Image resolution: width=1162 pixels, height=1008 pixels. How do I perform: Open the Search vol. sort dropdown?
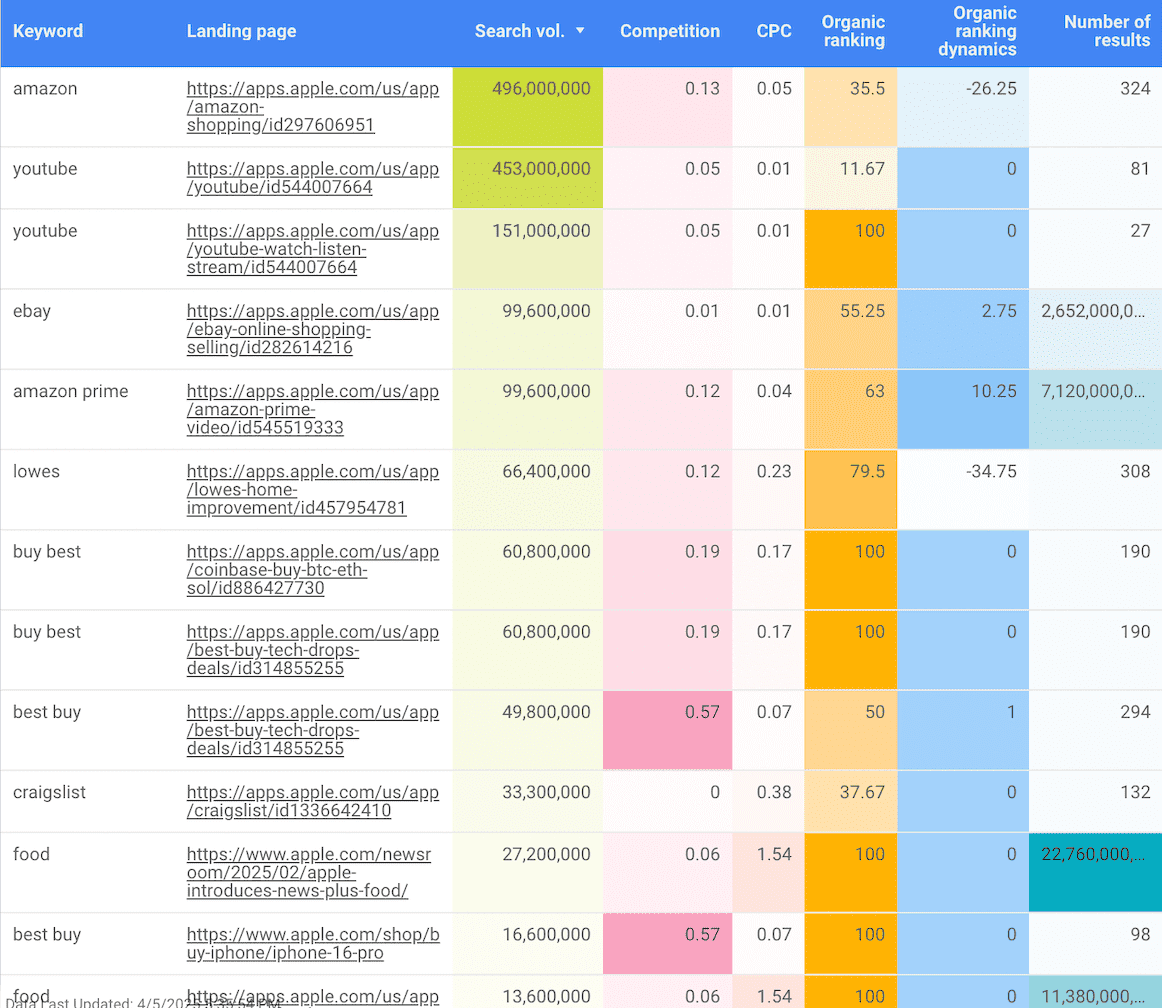(x=583, y=31)
